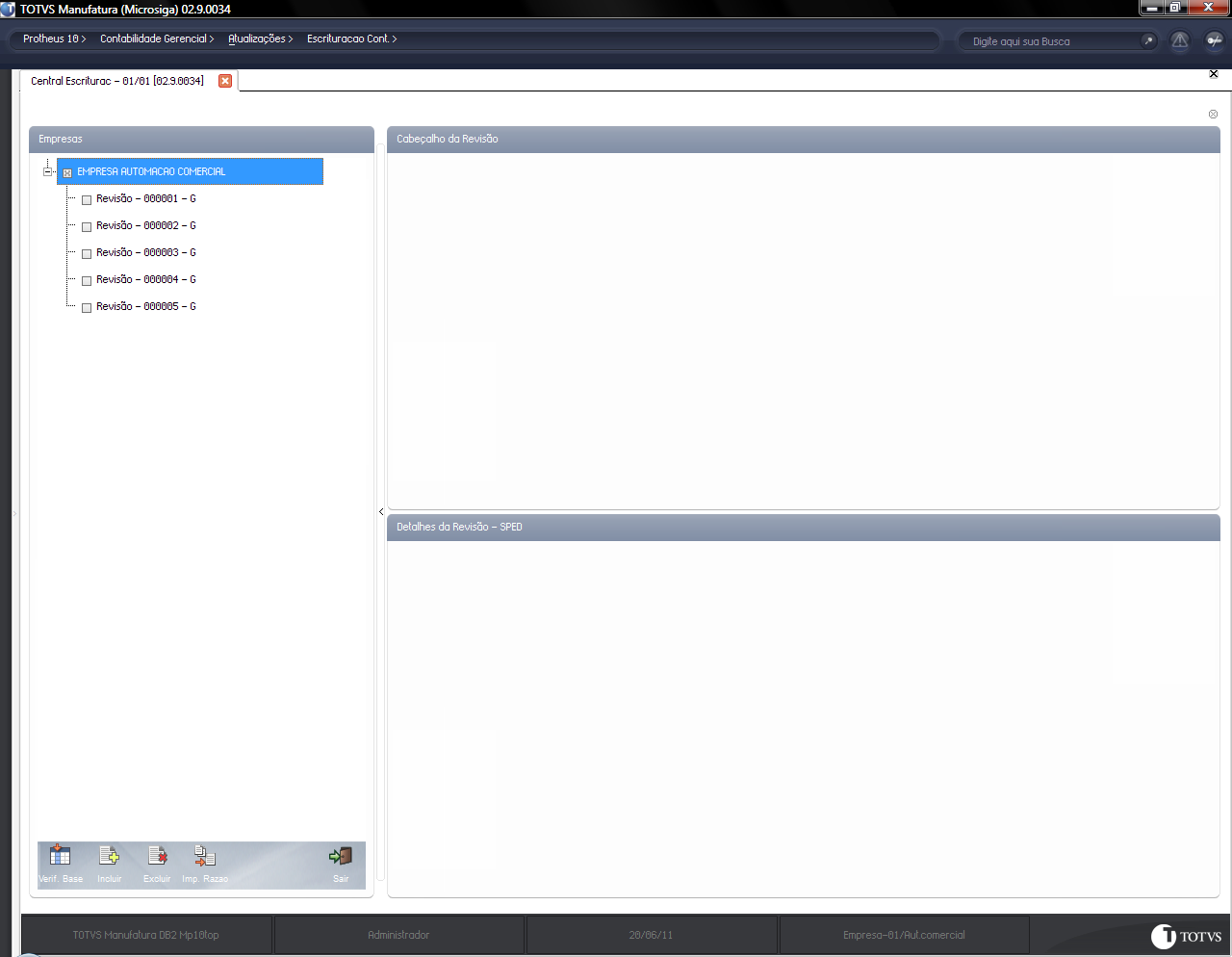The height and width of the screenshot is (957, 1232).
Task: Click the Imp. Razao icon
Action: pyautogui.click(x=205, y=855)
